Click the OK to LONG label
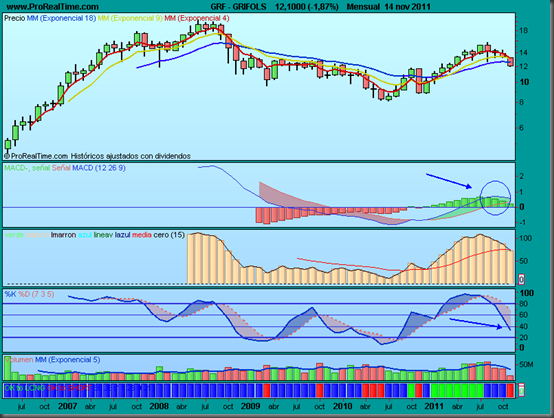 click(25, 388)
